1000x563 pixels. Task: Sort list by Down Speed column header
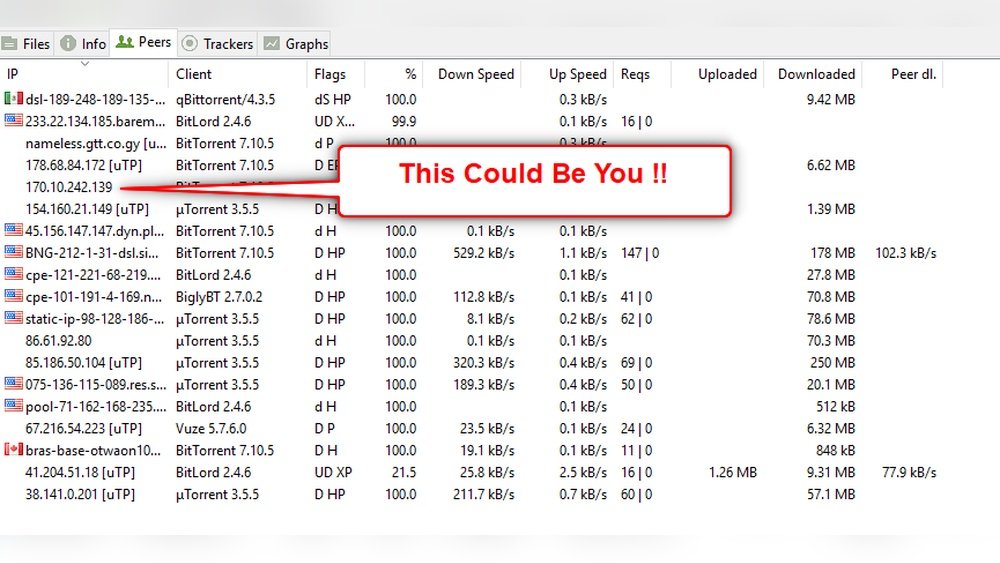click(476, 74)
